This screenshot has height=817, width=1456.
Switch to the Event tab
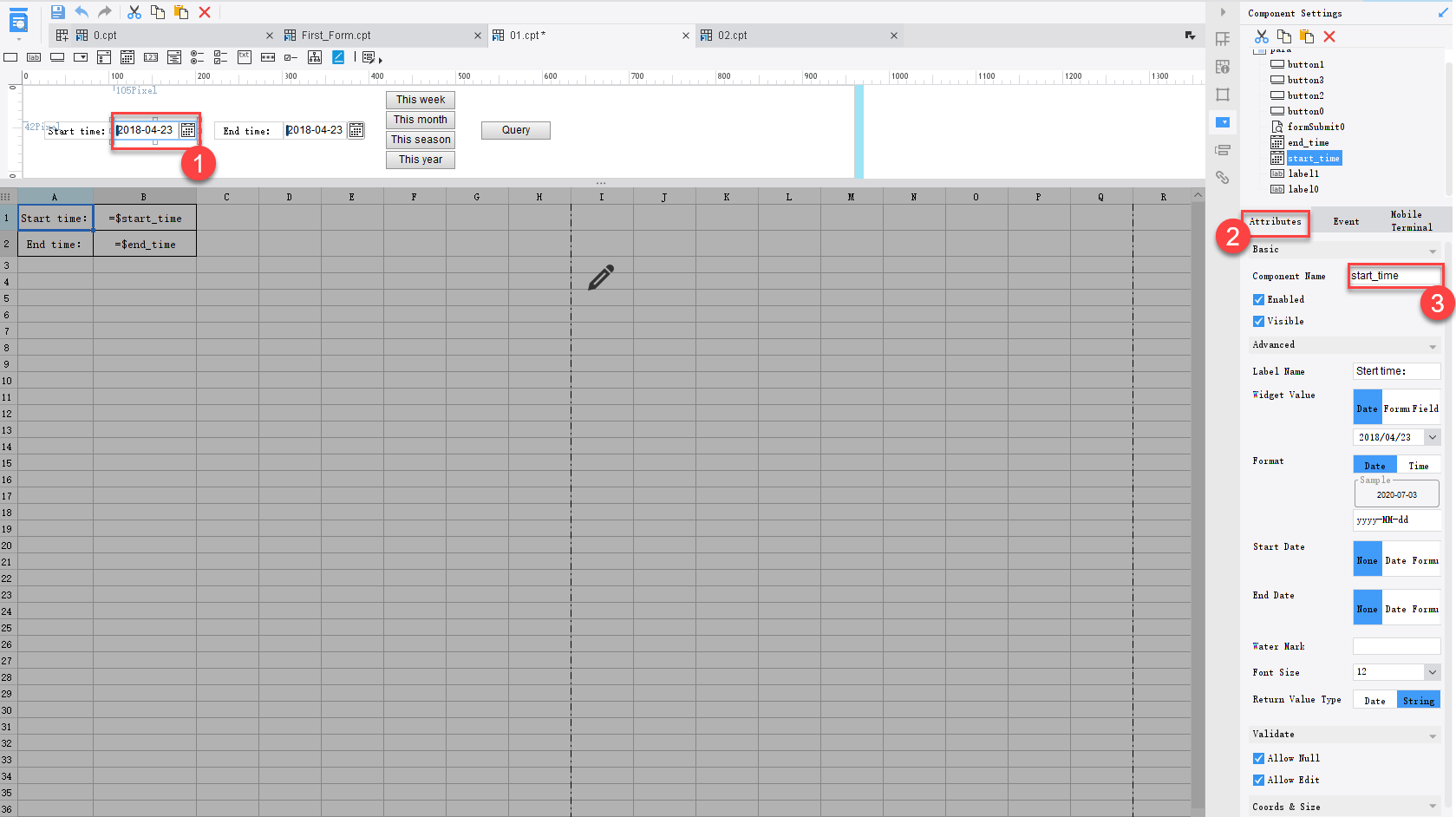(1346, 221)
